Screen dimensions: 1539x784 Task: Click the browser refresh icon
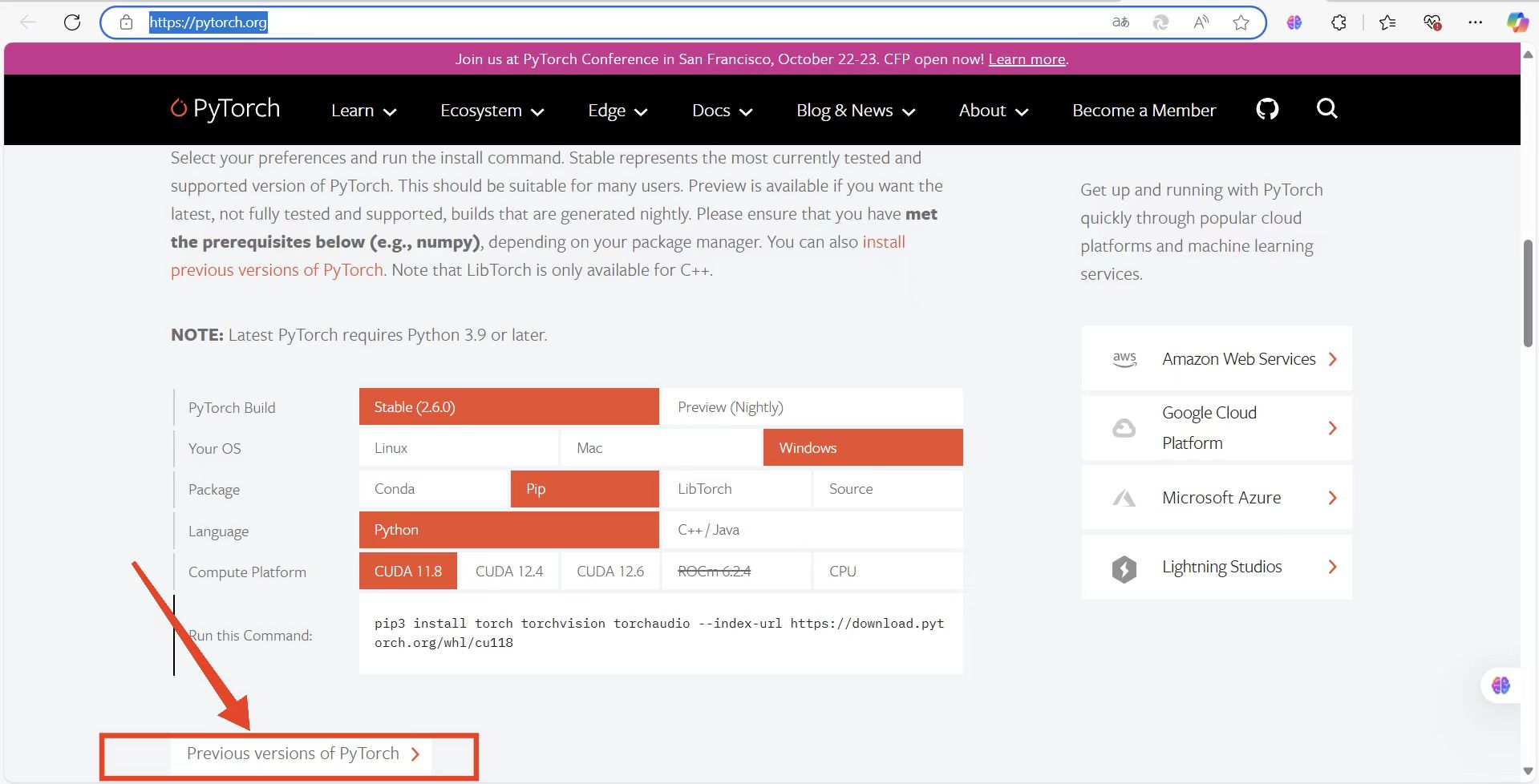click(x=72, y=22)
